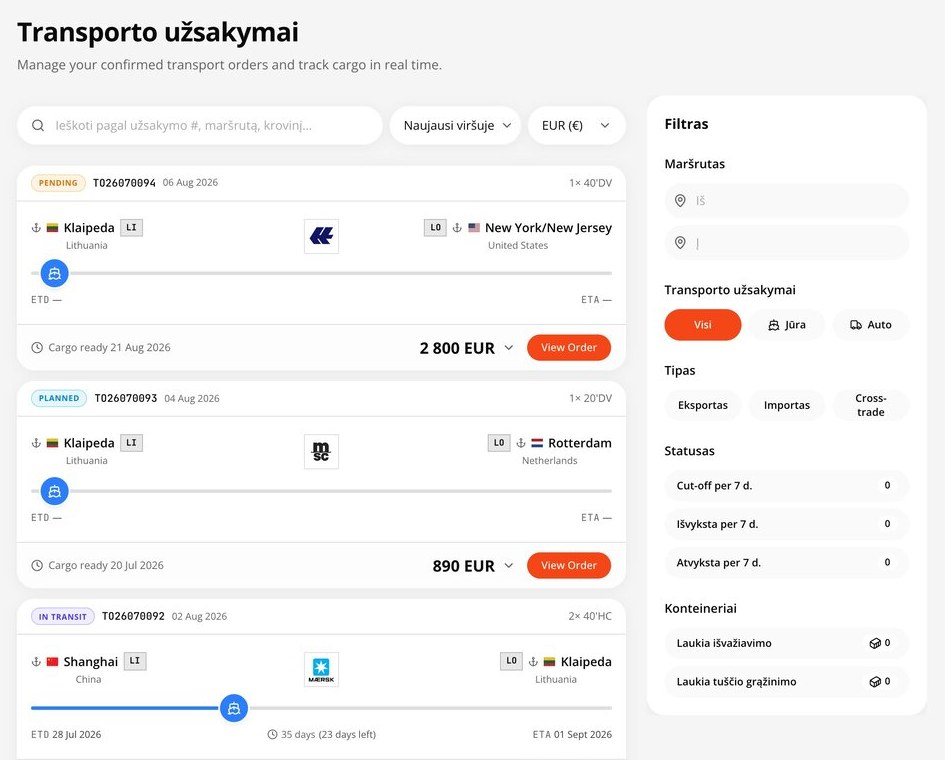Open the Naujausi viršuje sort dropdown
The height and width of the screenshot is (760, 945).
(456, 125)
